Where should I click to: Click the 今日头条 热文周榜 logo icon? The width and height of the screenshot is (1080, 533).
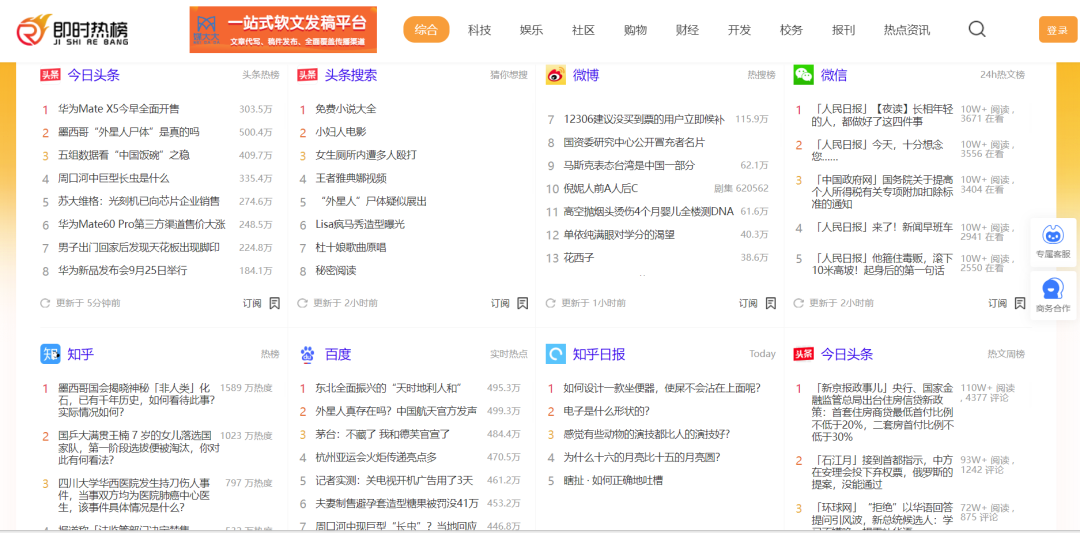803,354
